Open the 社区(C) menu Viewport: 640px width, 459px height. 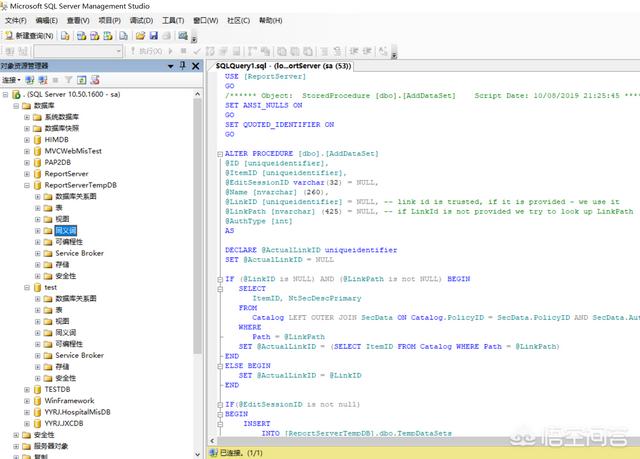coord(238,20)
